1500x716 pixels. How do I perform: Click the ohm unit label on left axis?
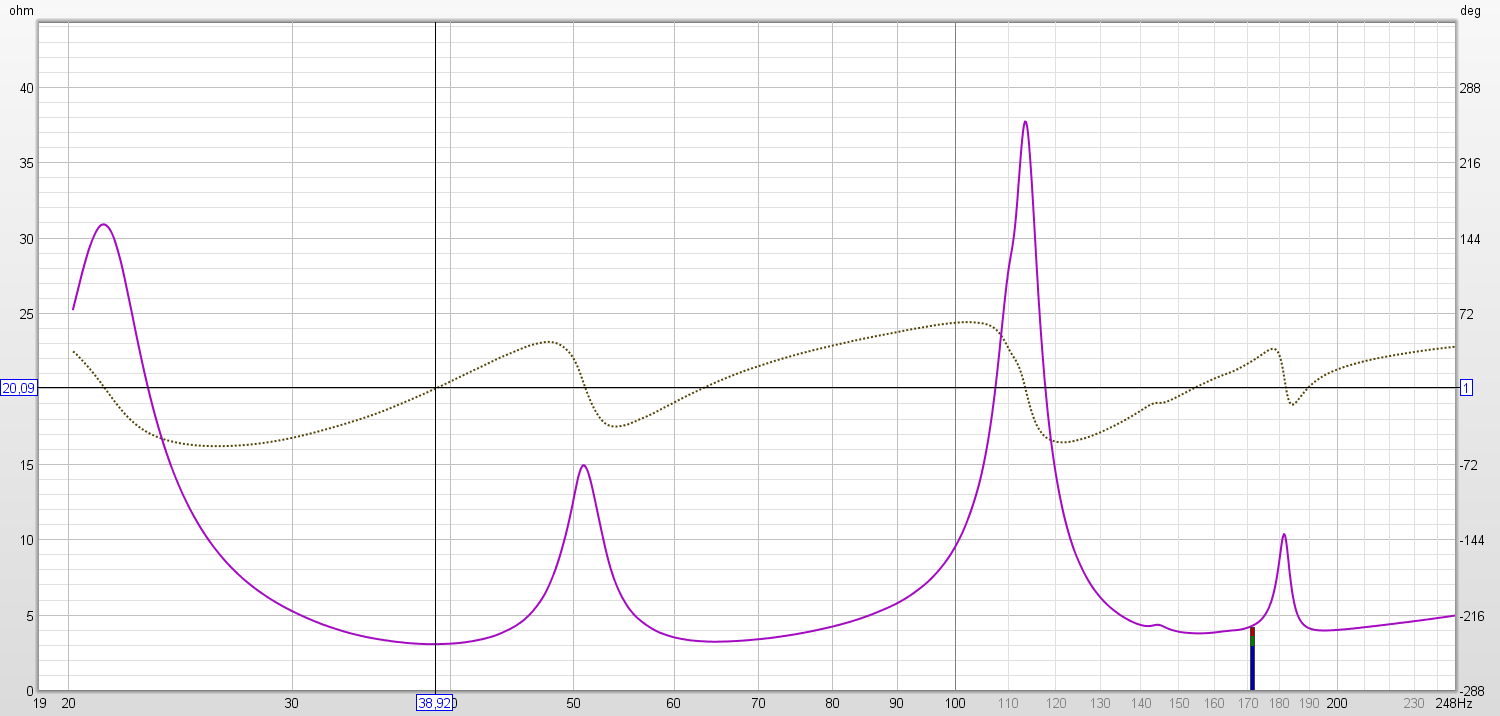click(x=20, y=11)
